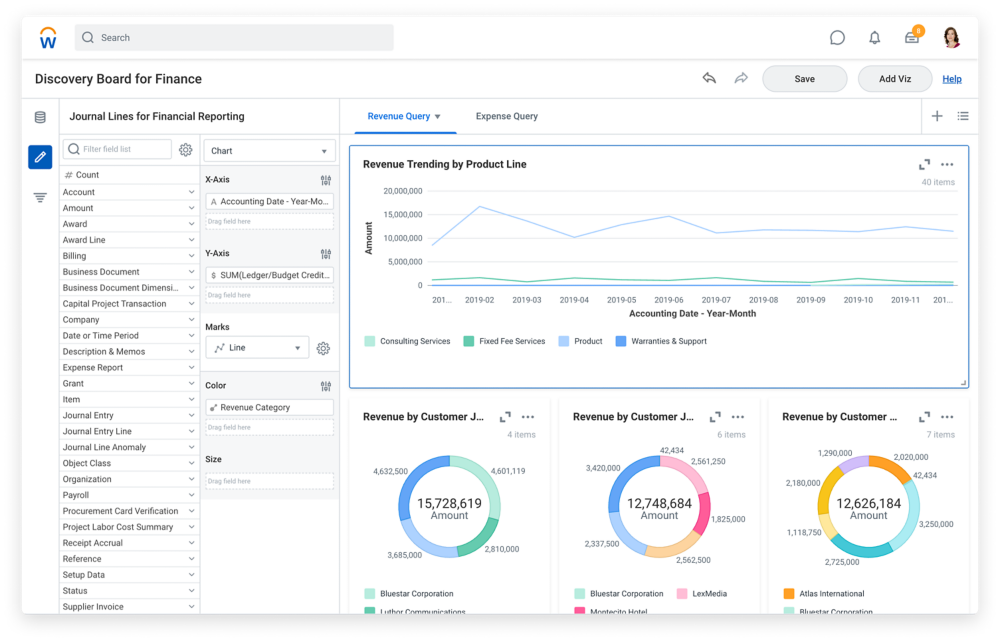Click the Add Viz button

tap(894, 79)
